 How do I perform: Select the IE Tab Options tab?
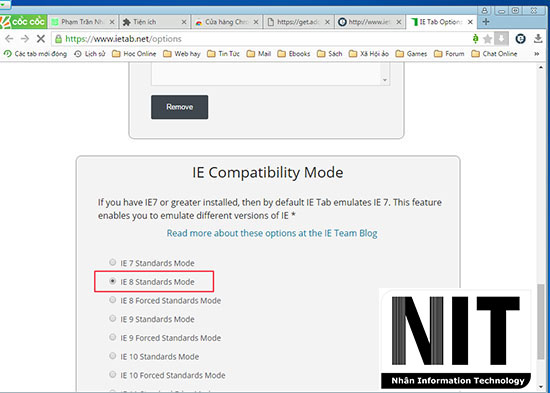tap(441, 22)
